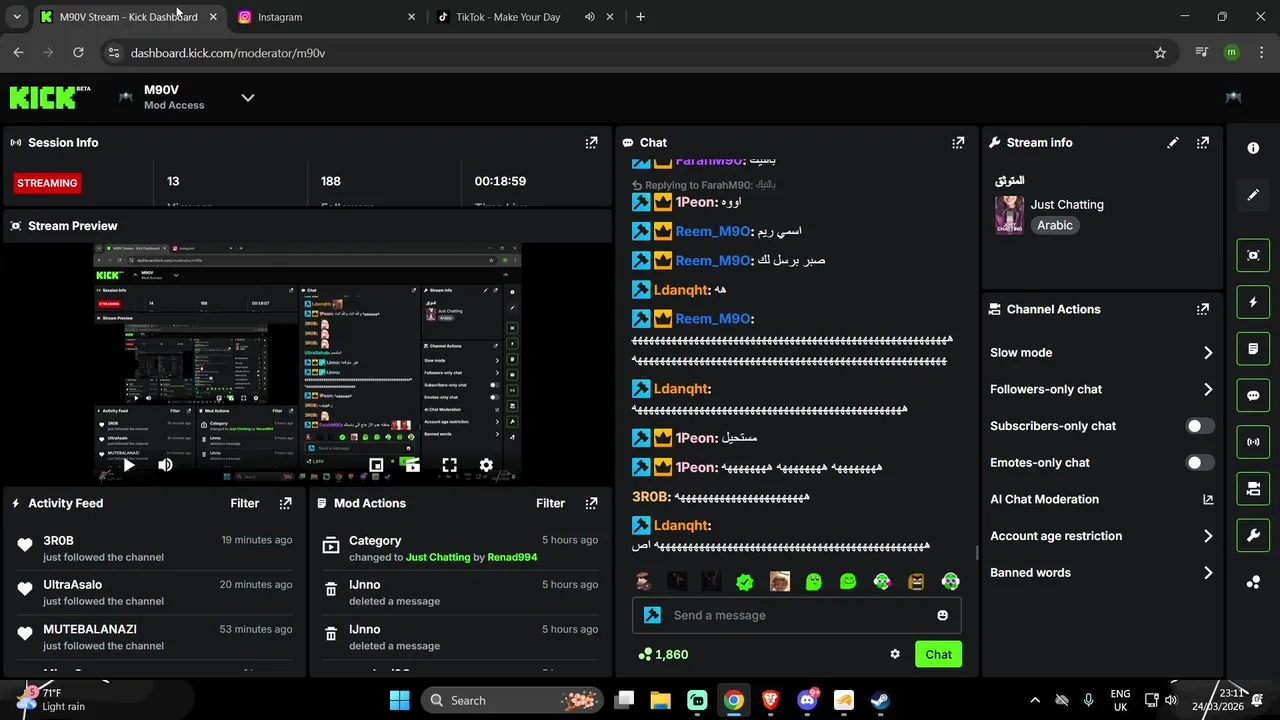Image resolution: width=1280 pixels, height=720 pixels.
Task: Click the Windows taskbar Search box
Action: point(512,701)
